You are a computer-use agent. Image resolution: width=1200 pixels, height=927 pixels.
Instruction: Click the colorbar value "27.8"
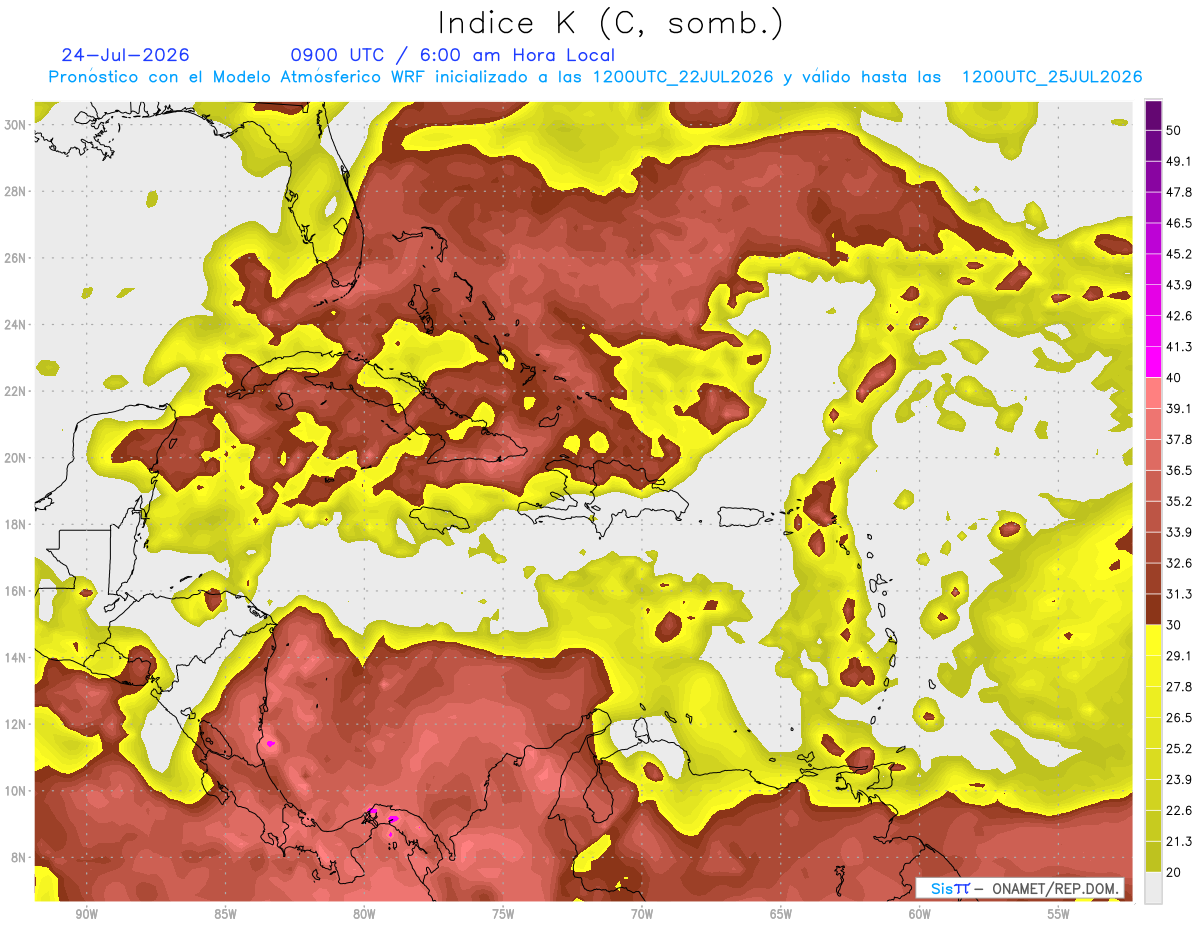click(1178, 687)
